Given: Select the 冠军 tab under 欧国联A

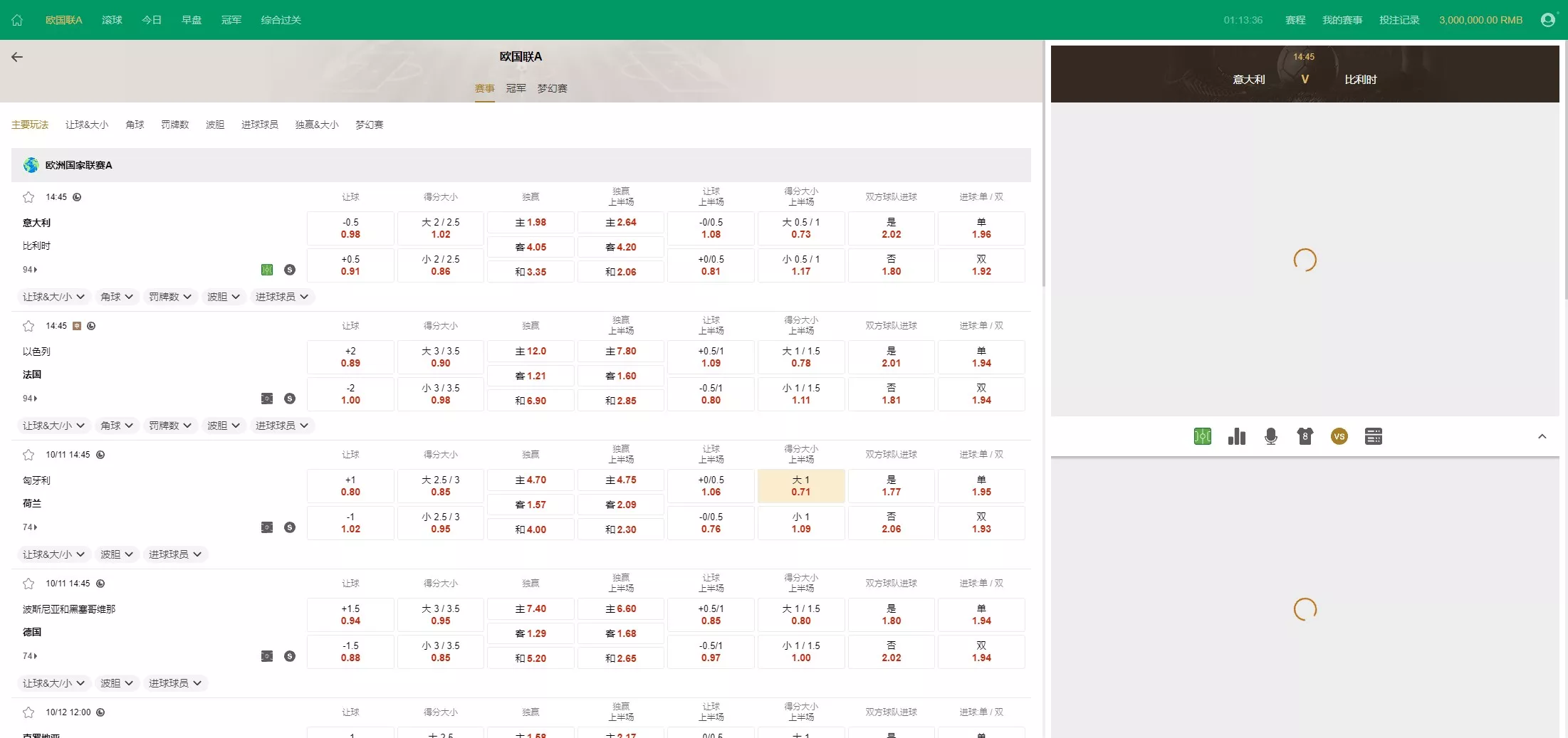Looking at the screenshot, I should [x=516, y=88].
